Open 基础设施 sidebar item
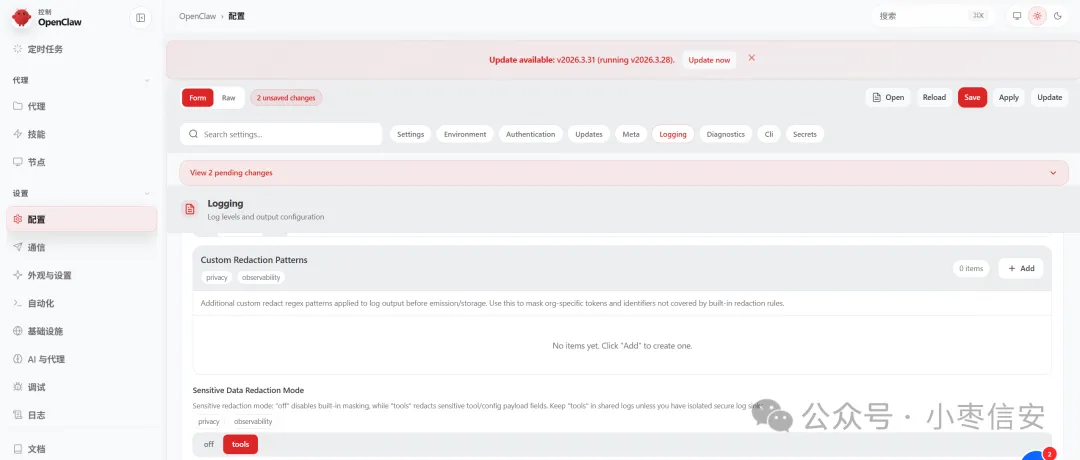 click(x=83, y=331)
